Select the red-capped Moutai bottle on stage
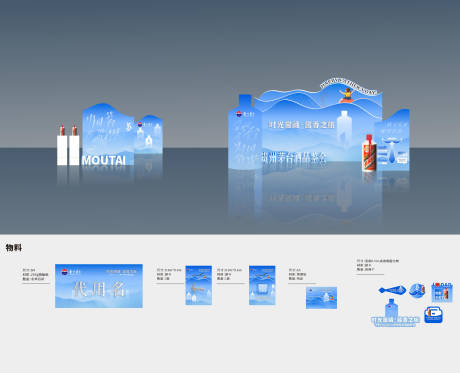Image resolution: width=460 pixels, height=373 pixels. (369, 153)
